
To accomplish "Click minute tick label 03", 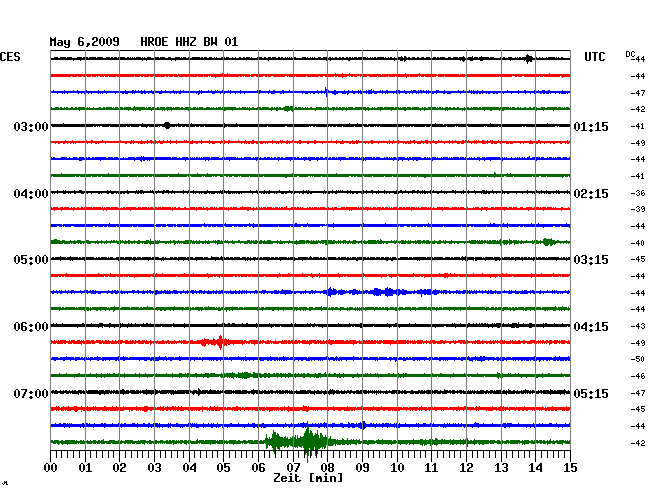I will (154, 467).
